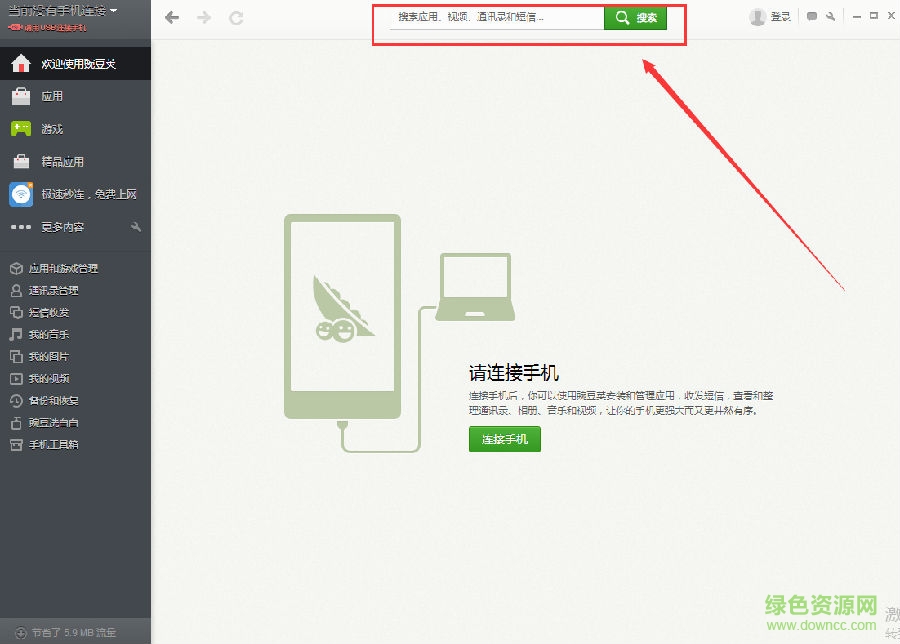
Task: Expand the 当前没有手机连接 device dropdown
Action: (x=60, y=9)
